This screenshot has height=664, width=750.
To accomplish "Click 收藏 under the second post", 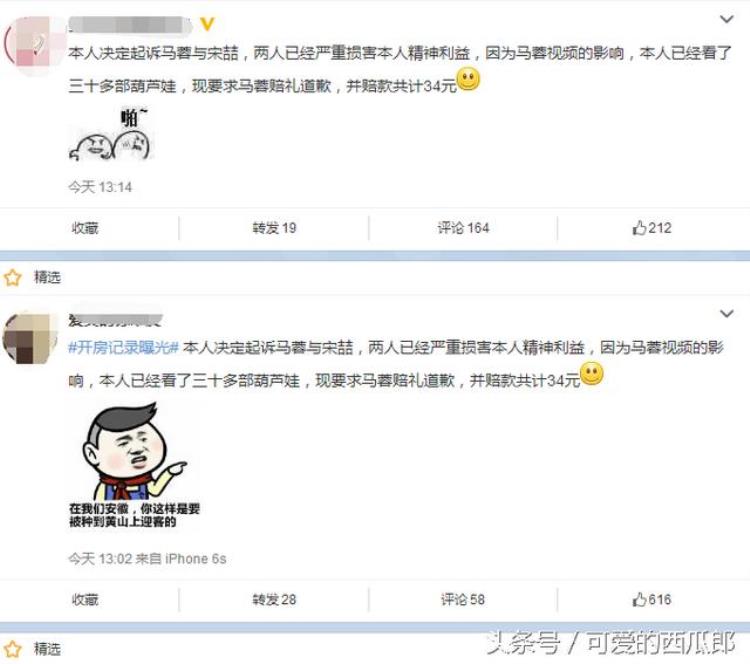I will (x=85, y=599).
